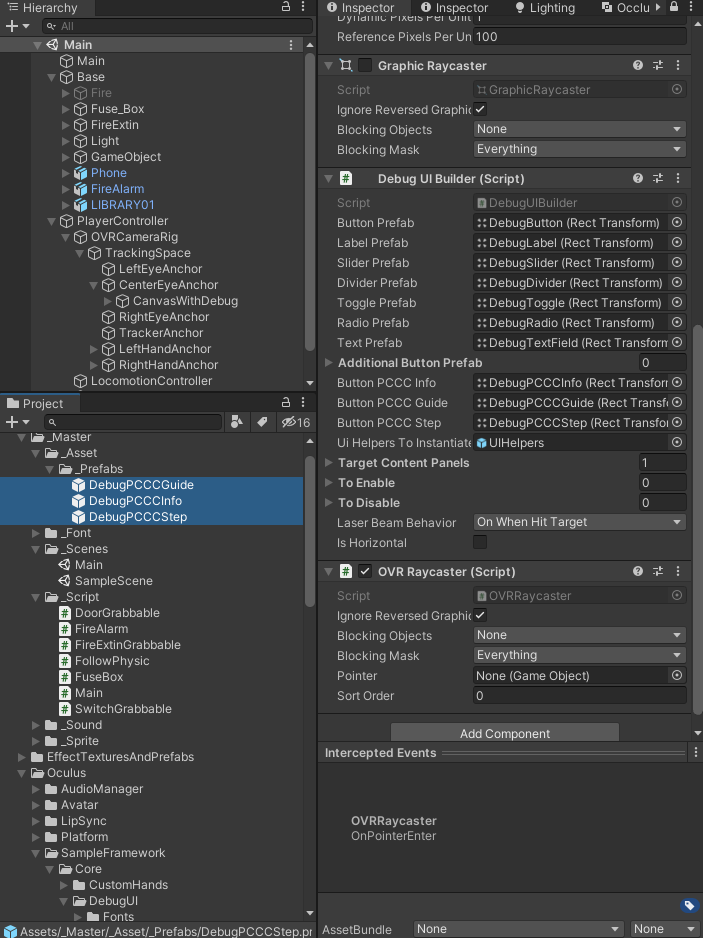Screen dimensions: 703x938
Task: Open Graphic Raycaster Blocking Mask dropdown
Action: tap(579, 149)
